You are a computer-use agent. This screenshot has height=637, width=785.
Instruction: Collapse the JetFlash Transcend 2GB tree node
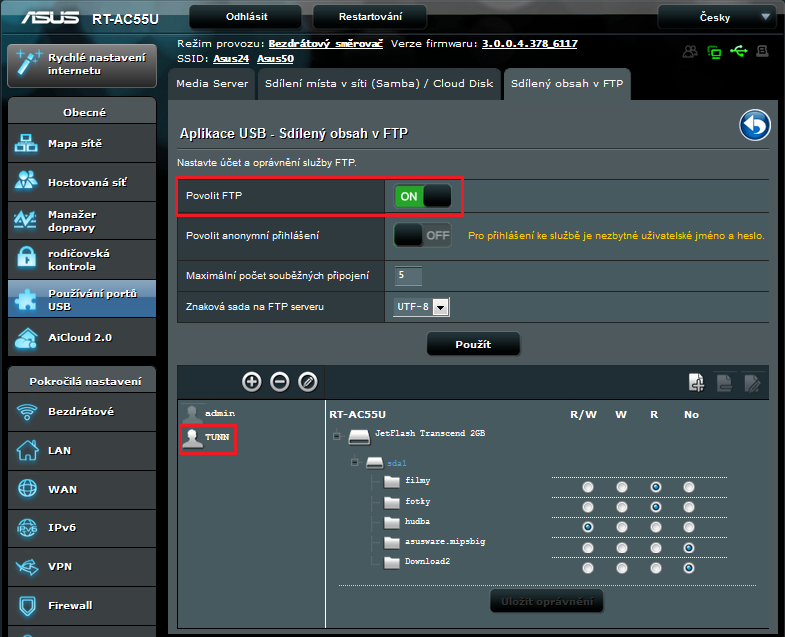337,436
